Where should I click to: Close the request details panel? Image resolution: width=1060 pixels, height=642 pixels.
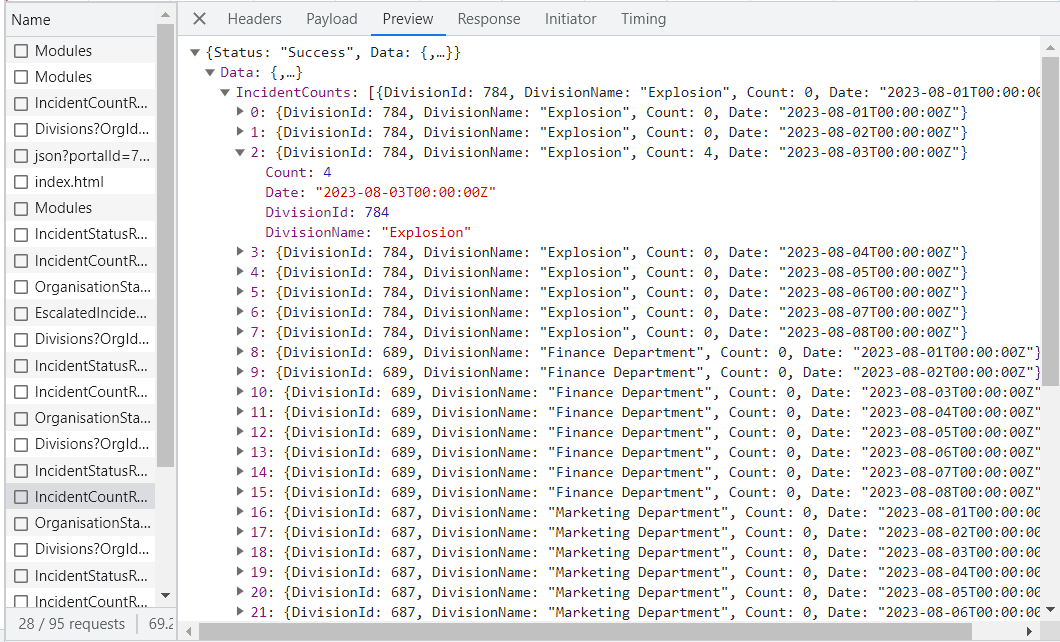coord(199,19)
